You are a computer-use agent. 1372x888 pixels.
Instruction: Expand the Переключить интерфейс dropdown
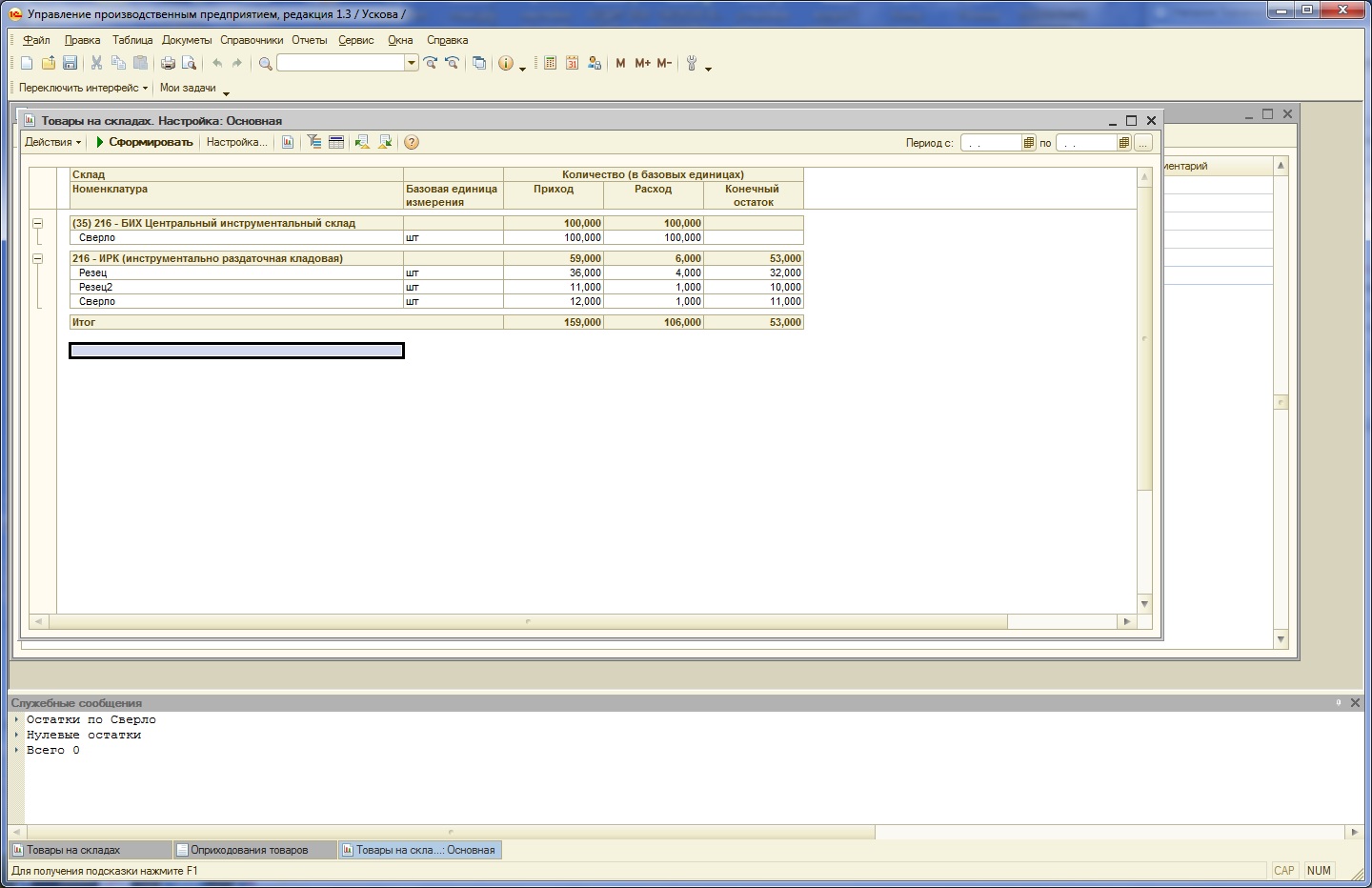[x=83, y=88]
